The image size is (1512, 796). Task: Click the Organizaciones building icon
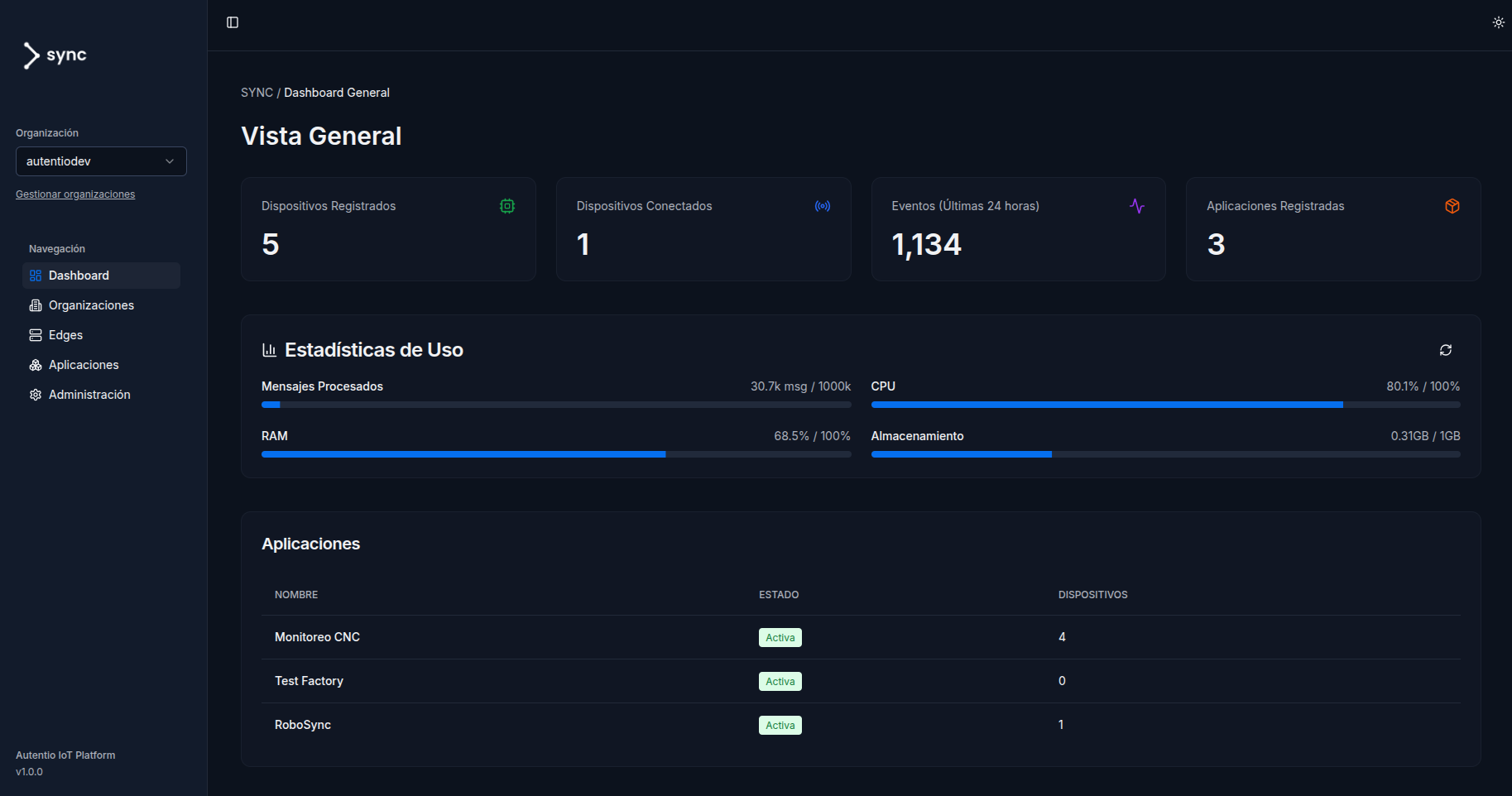pos(35,304)
